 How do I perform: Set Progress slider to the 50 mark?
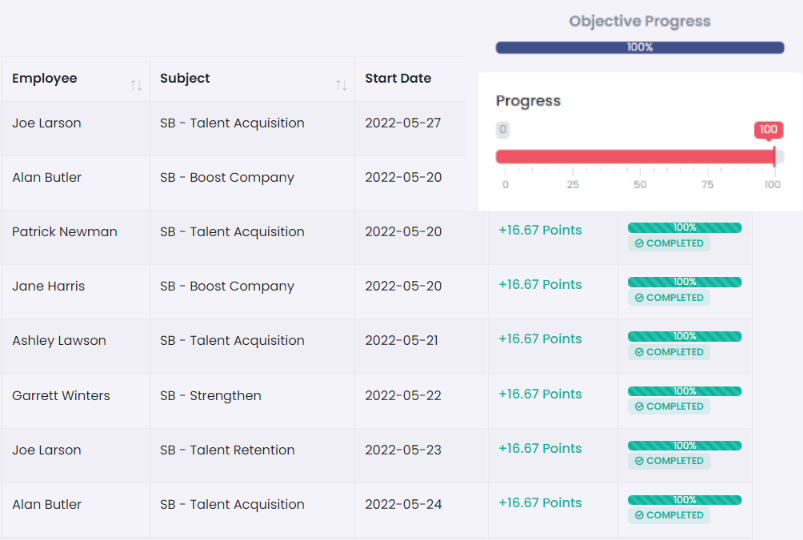[x=640, y=156]
